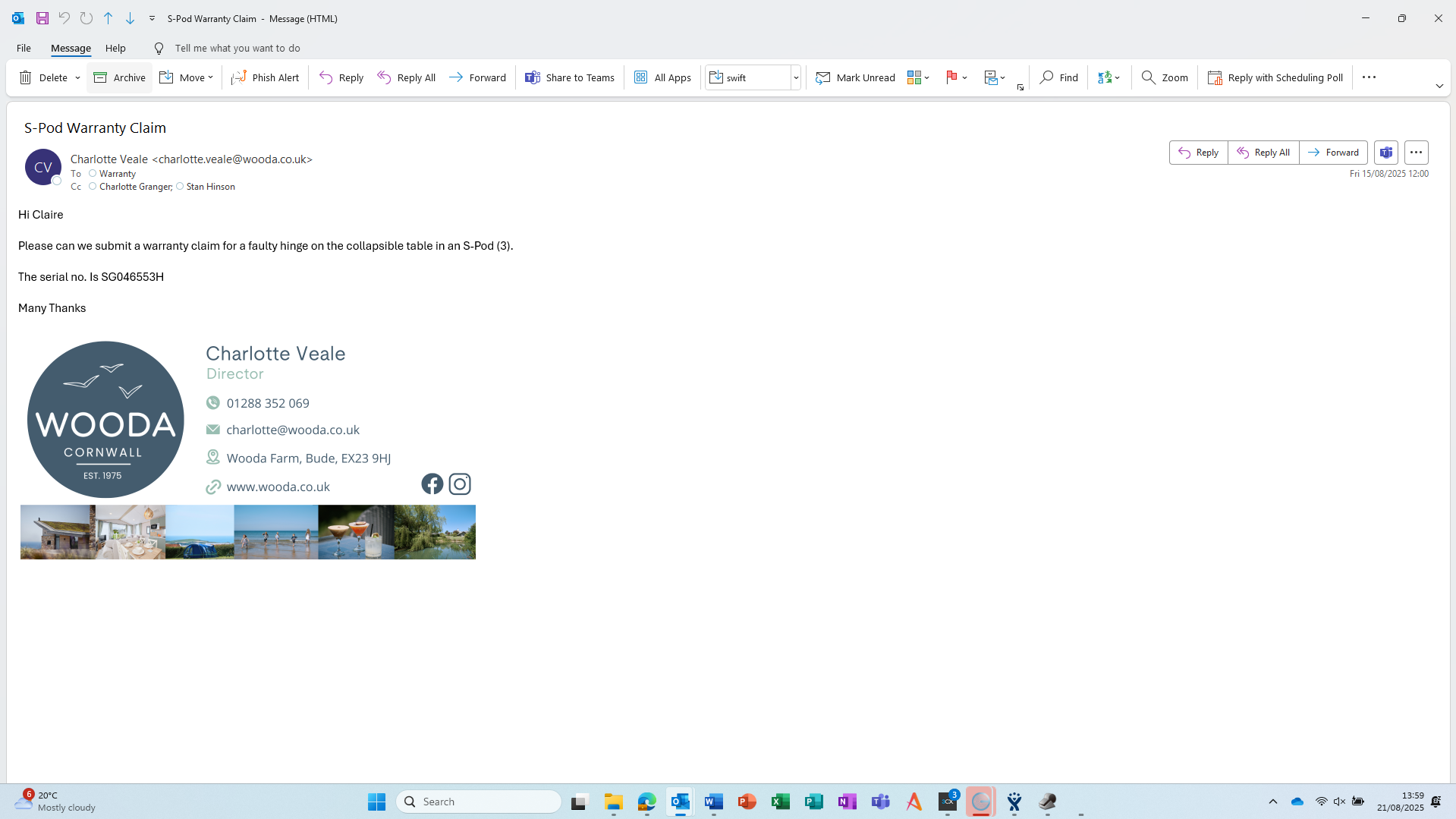The width and height of the screenshot is (1456, 819).
Task: Click the taskbar Search box
Action: 479,802
